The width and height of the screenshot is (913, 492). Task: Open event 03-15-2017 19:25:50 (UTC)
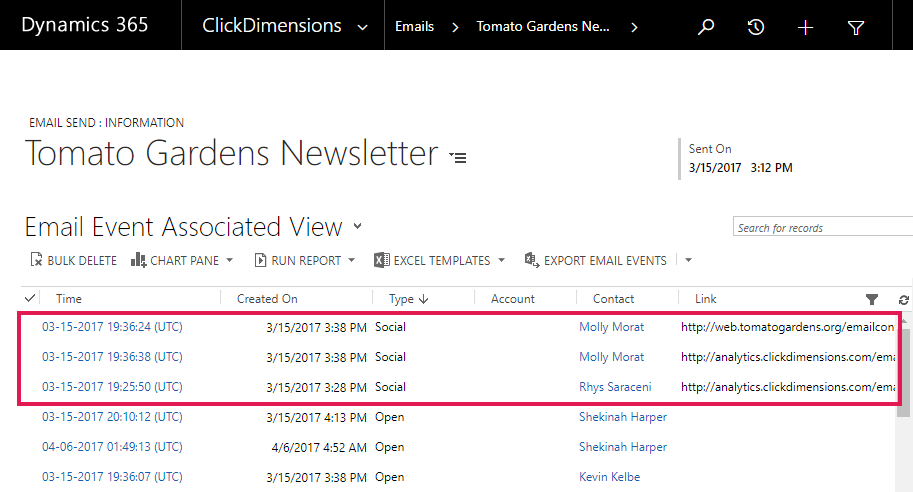click(112, 387)
